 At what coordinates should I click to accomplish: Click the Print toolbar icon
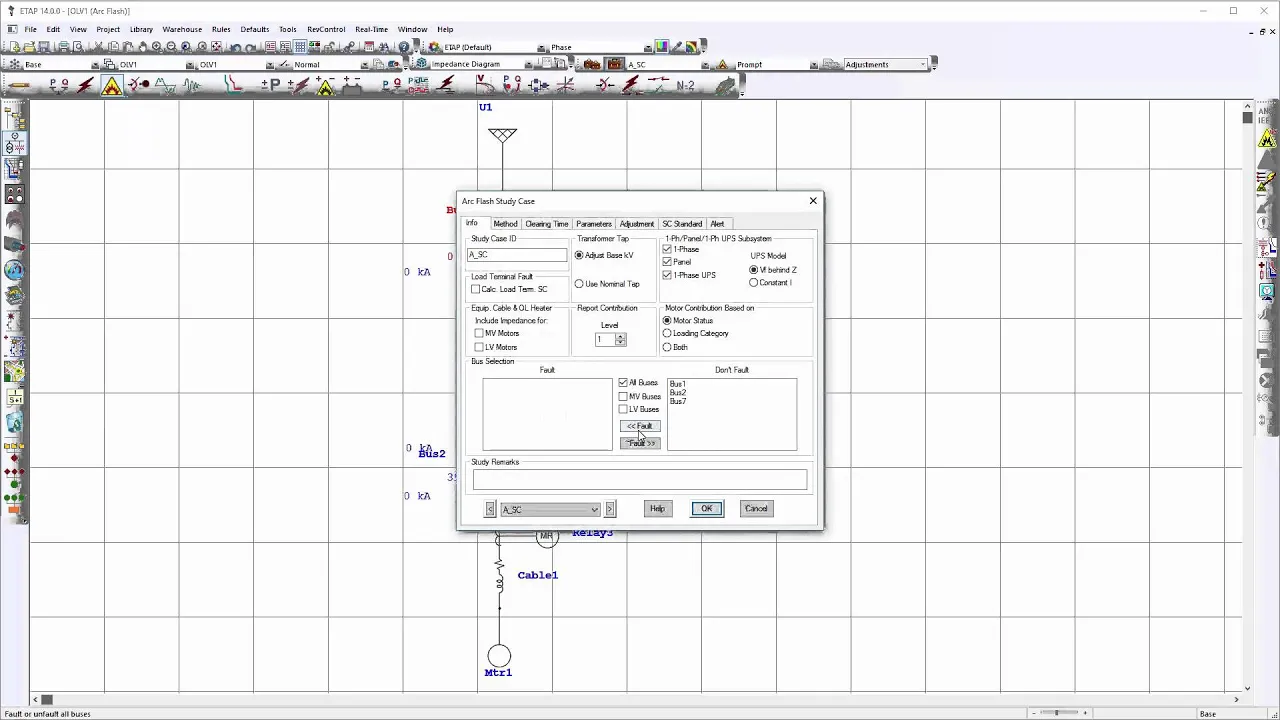[63, 47]
